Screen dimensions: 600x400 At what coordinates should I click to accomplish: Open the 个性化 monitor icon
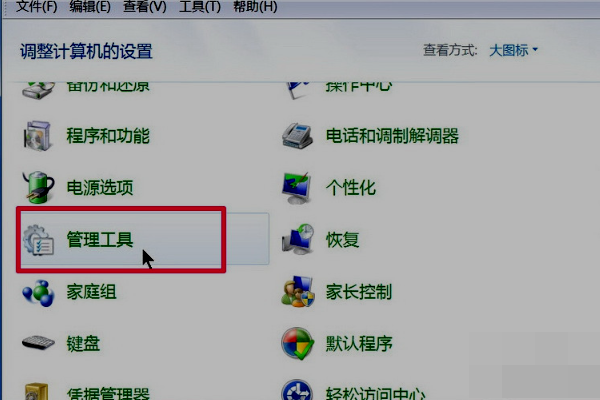(296, 188)
